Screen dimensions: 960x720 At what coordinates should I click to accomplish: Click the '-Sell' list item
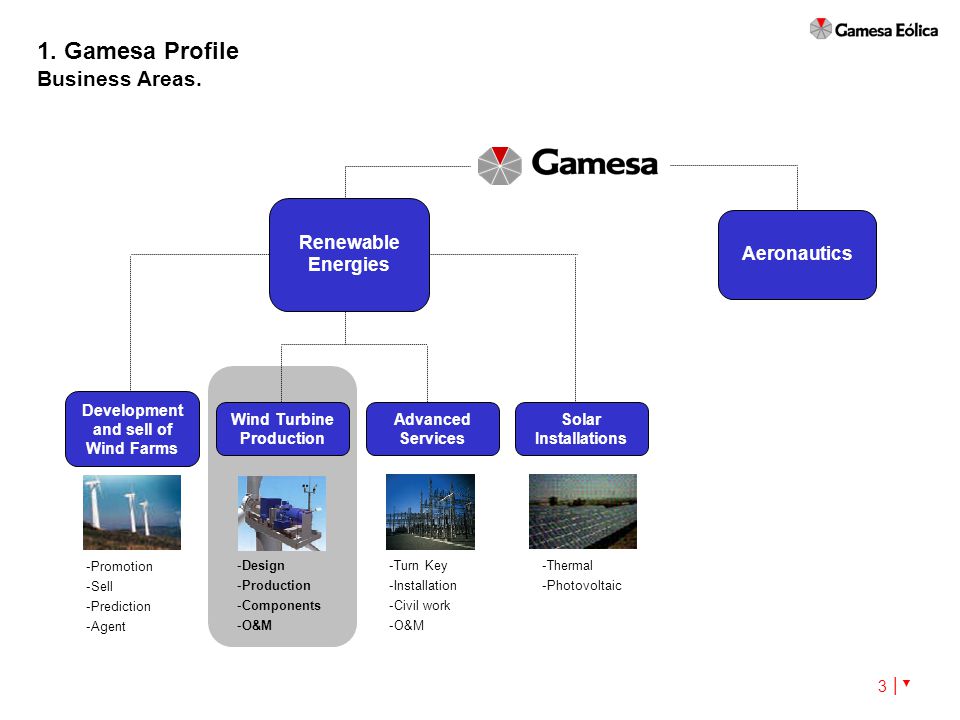(x=99, y=586)
